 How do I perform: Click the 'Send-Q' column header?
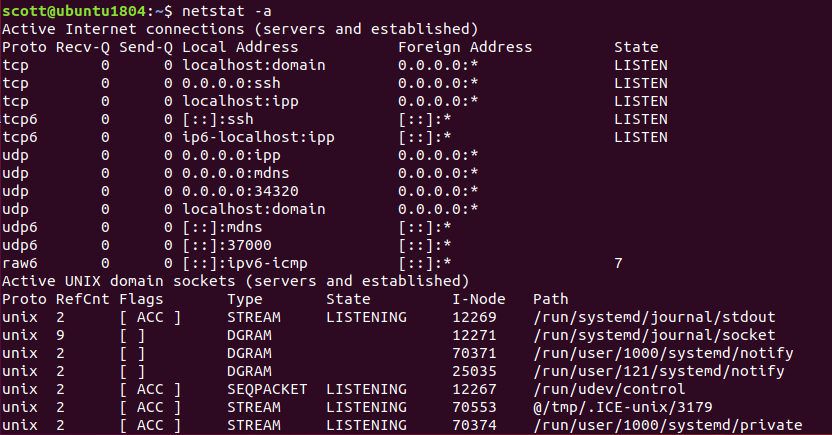(146, 47)
